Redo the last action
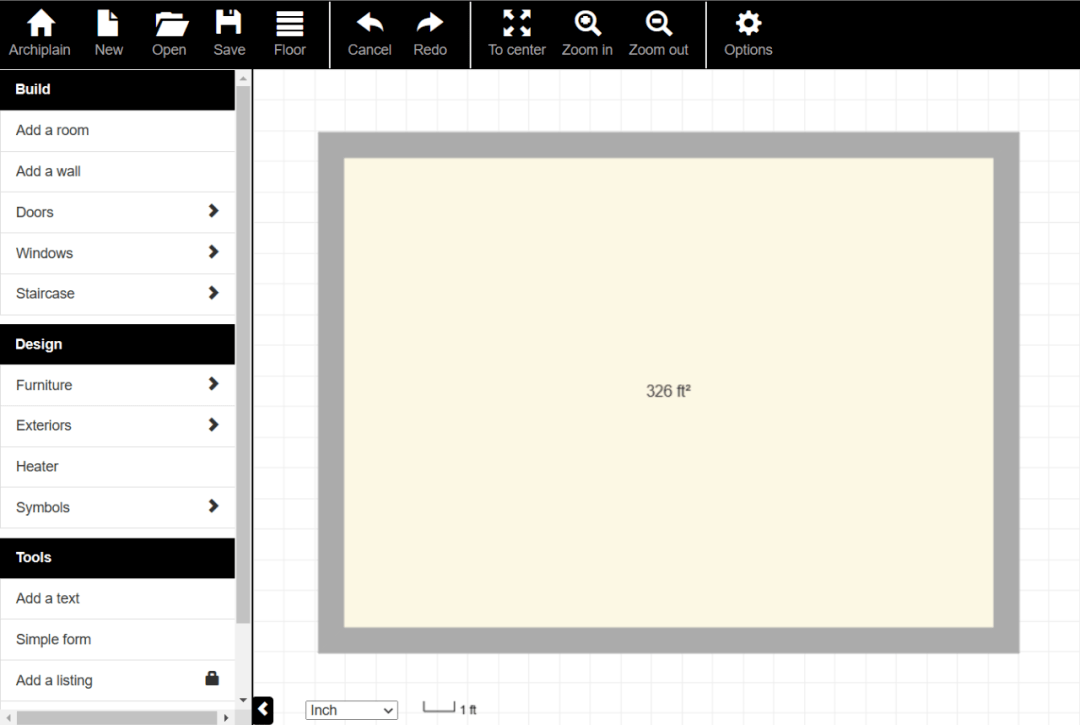1080x725 pixels. (x=430, y=33)
